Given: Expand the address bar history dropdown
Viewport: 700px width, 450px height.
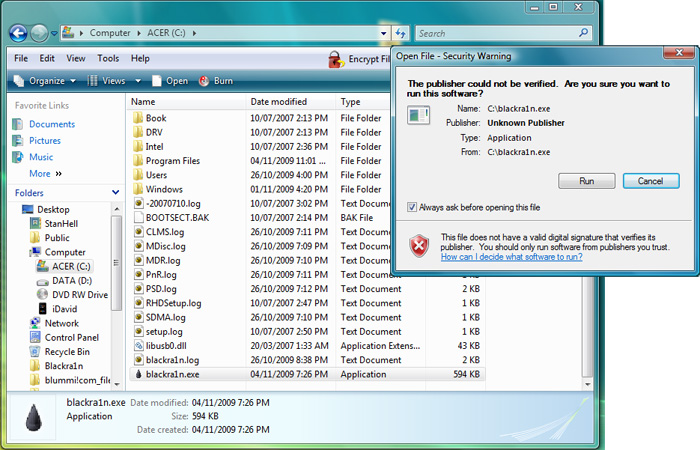Looking at the screenshot, I should pos(383,33).
